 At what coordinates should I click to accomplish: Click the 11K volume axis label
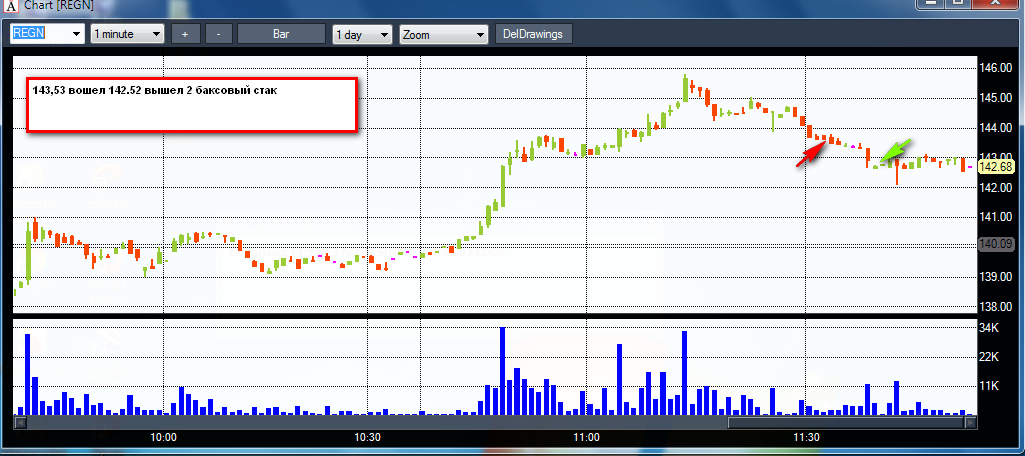(x=989, y=386)
